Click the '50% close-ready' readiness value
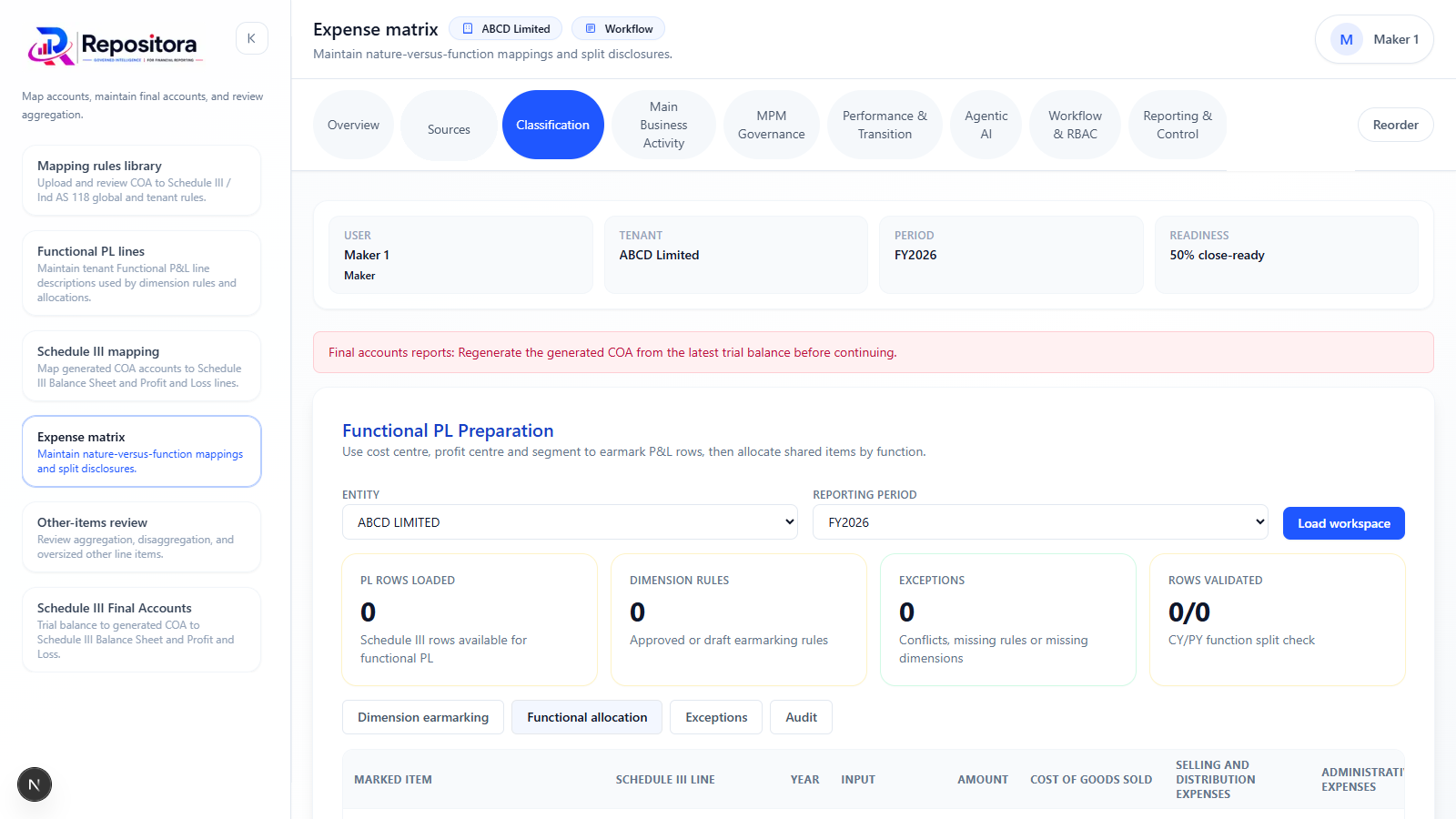The height and width of the screenshot is (819, 1456). (x=1217, y=255)
